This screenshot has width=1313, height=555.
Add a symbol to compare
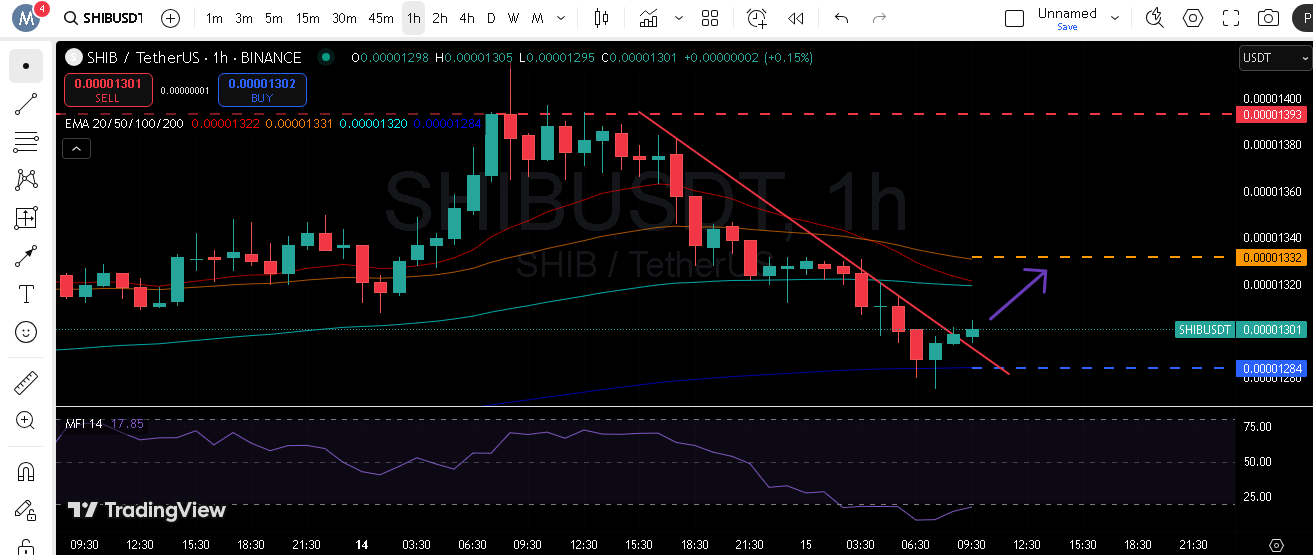click(171, 18)
